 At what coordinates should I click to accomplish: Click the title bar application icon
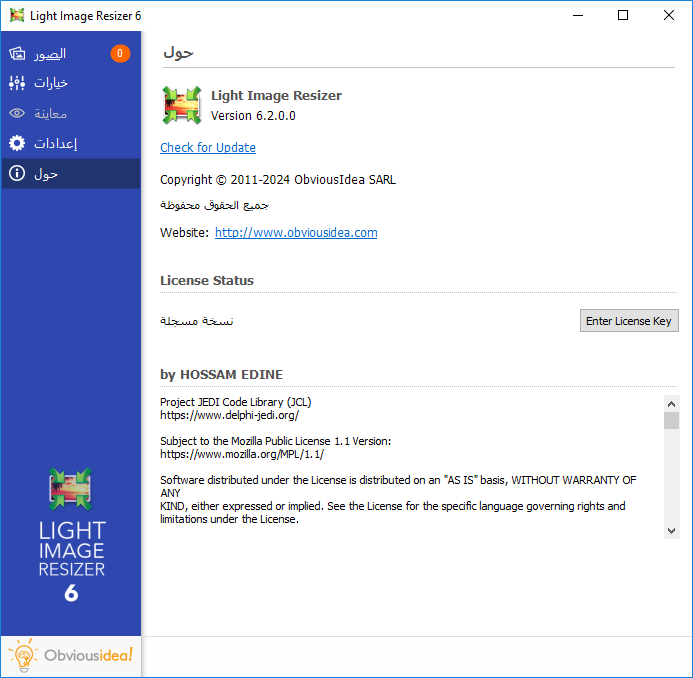tap(17, 15)
